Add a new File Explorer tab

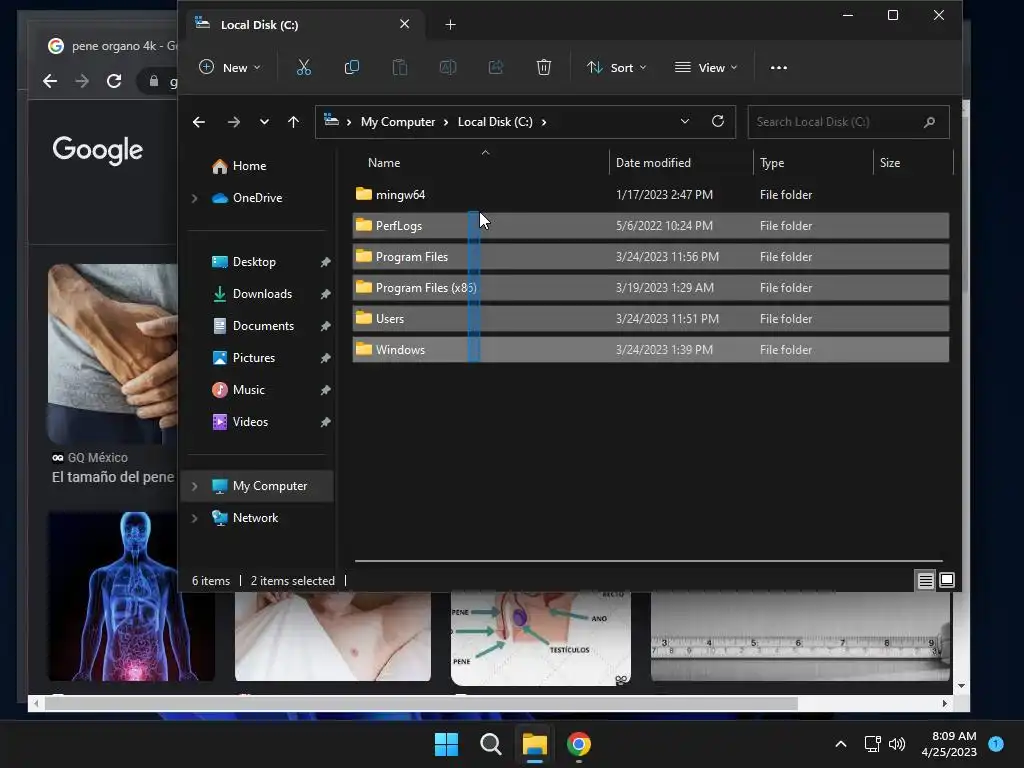click(450, 24)
